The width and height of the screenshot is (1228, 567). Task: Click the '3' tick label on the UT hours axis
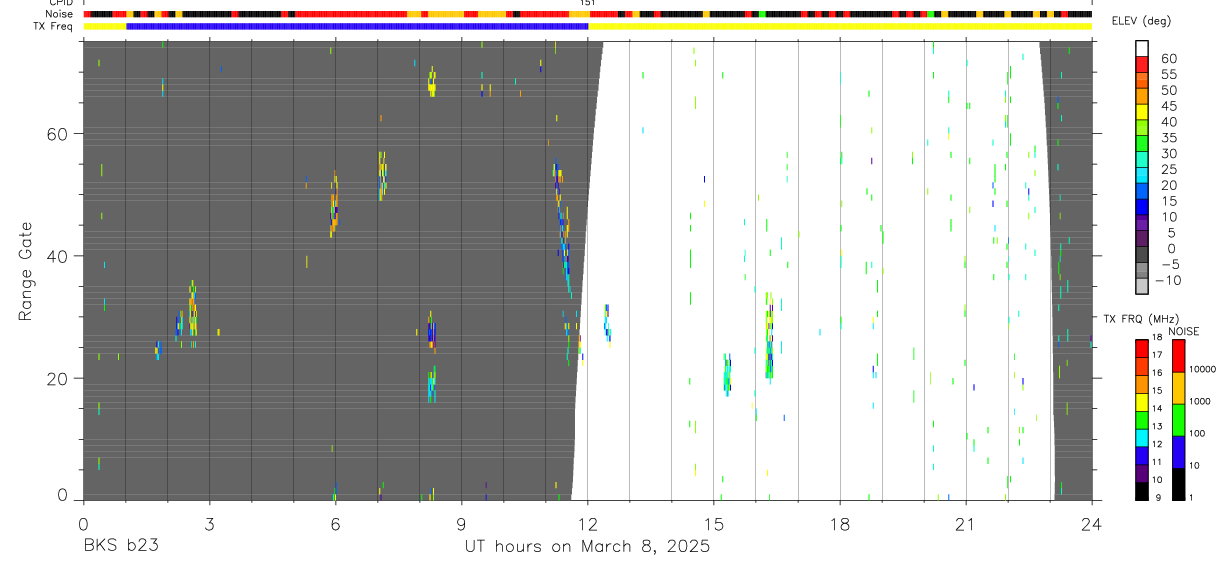pyautogui.click(x=208, y=524)
